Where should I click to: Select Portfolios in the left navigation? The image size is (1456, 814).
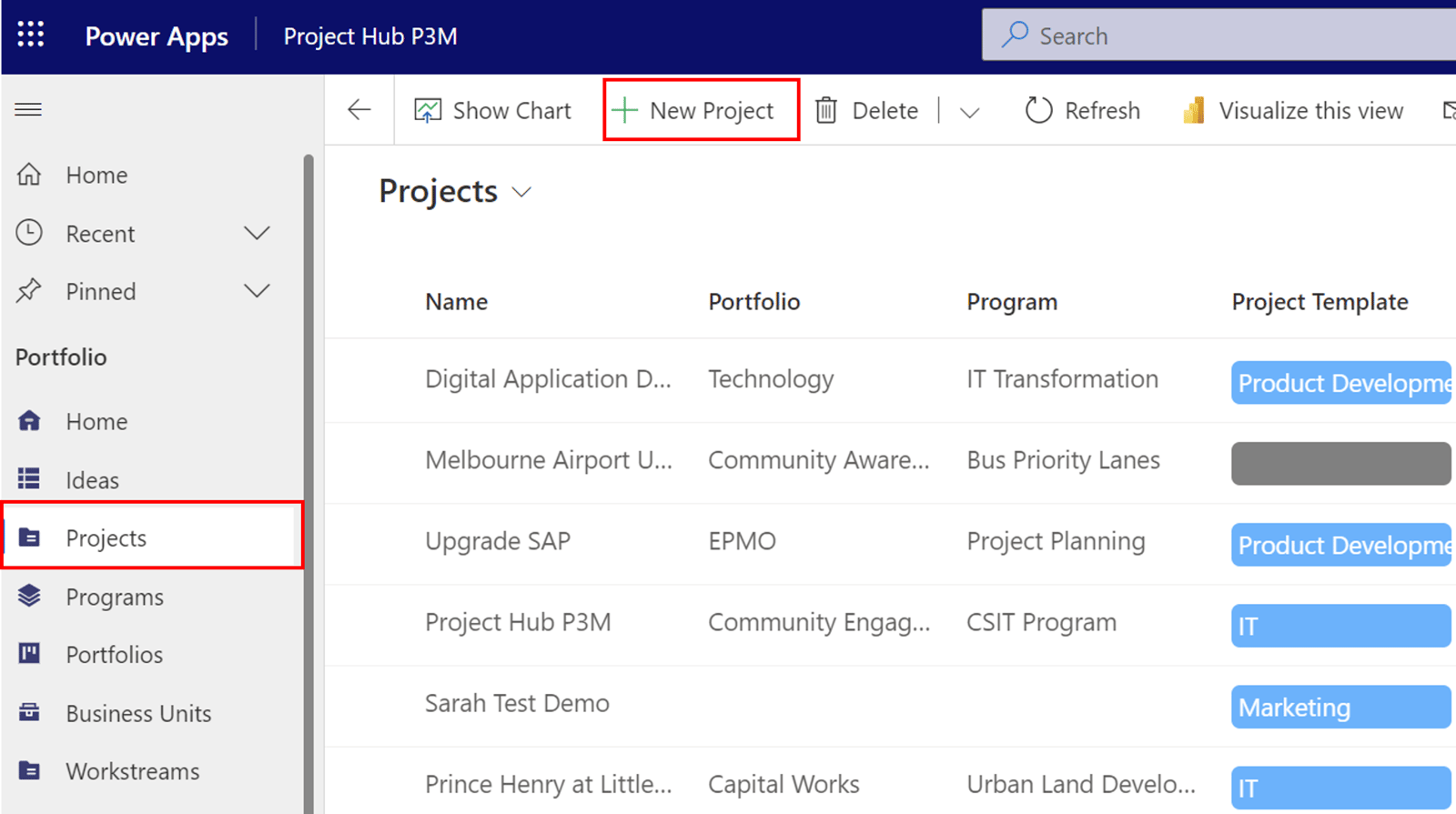tap(115, 655)
